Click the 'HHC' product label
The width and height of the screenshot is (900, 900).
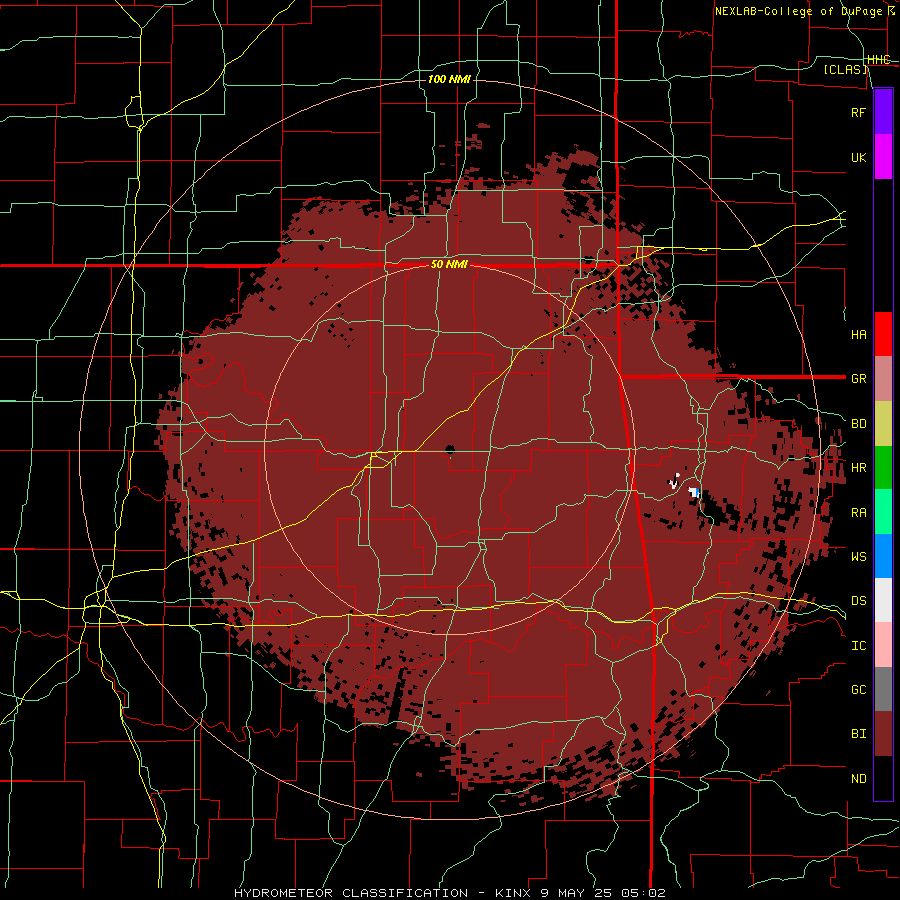pos(878,60)
